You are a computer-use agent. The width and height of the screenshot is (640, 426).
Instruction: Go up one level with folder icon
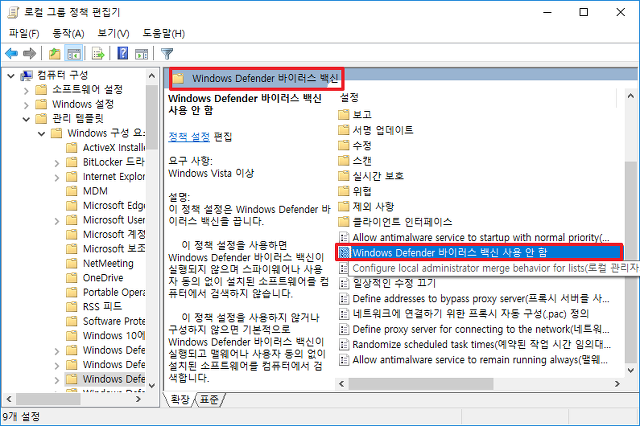54,53
